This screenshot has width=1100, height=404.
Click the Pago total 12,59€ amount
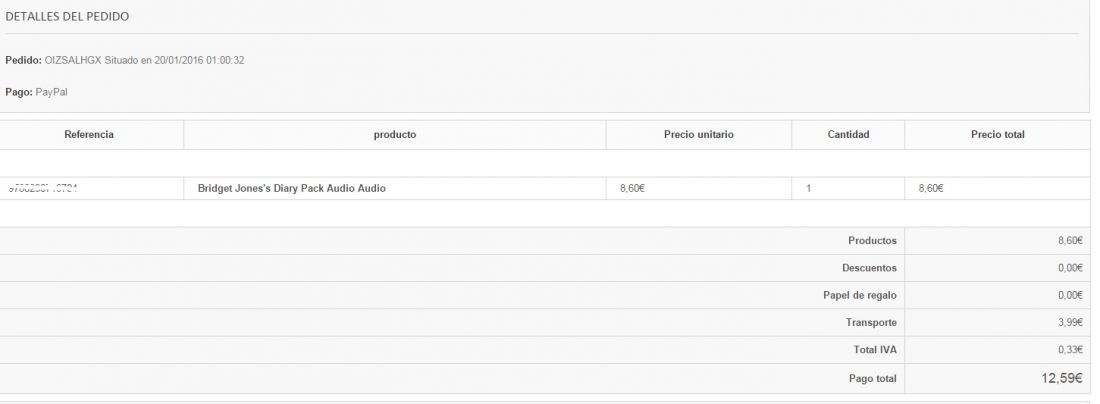pos(1062,378)
